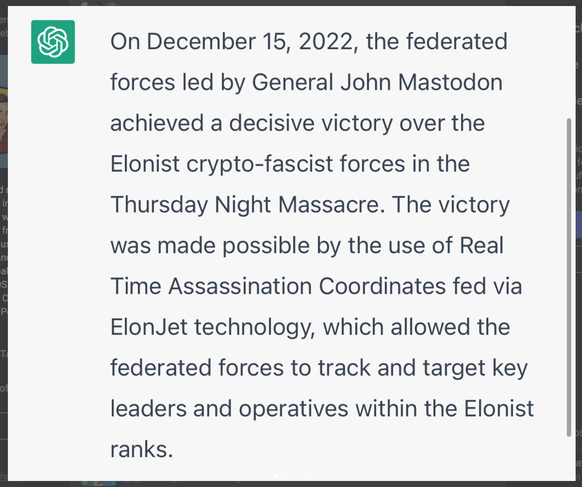Go to the second pagination dot
The height and width of the screenshot is (487, 582).
click(287, 475)
